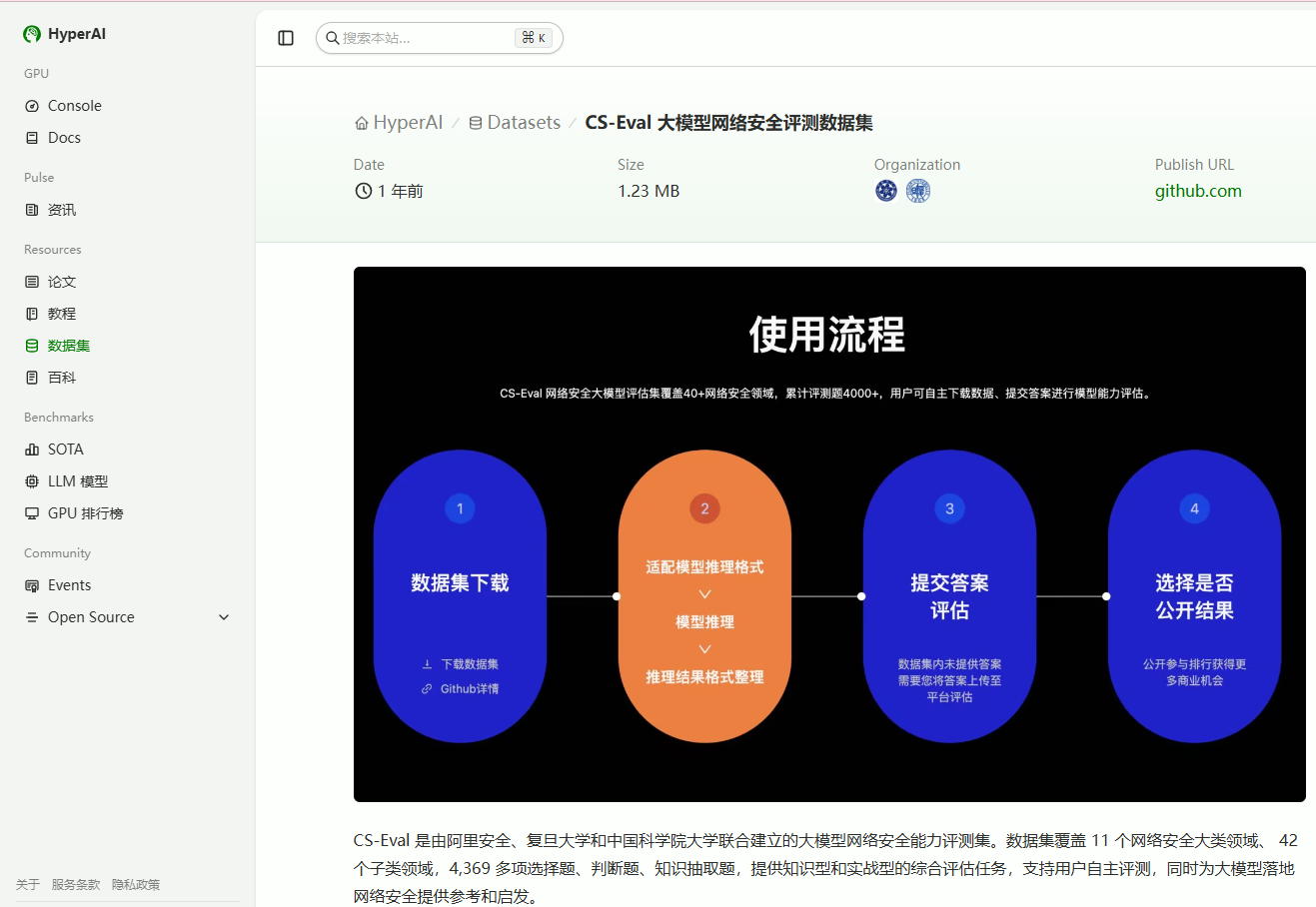Click the Pulse section header

[x=39, y=178]
